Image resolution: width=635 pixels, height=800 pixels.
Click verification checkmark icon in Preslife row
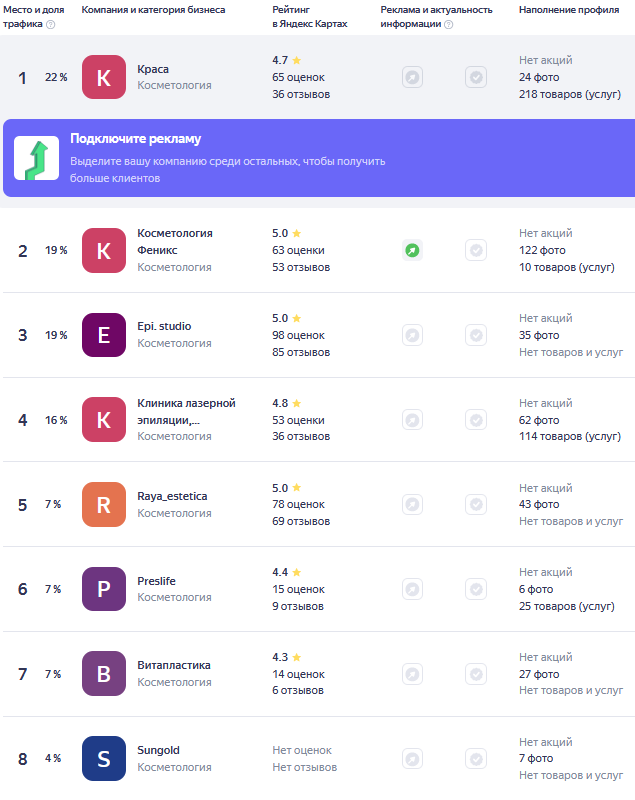(x=476, y=589)
